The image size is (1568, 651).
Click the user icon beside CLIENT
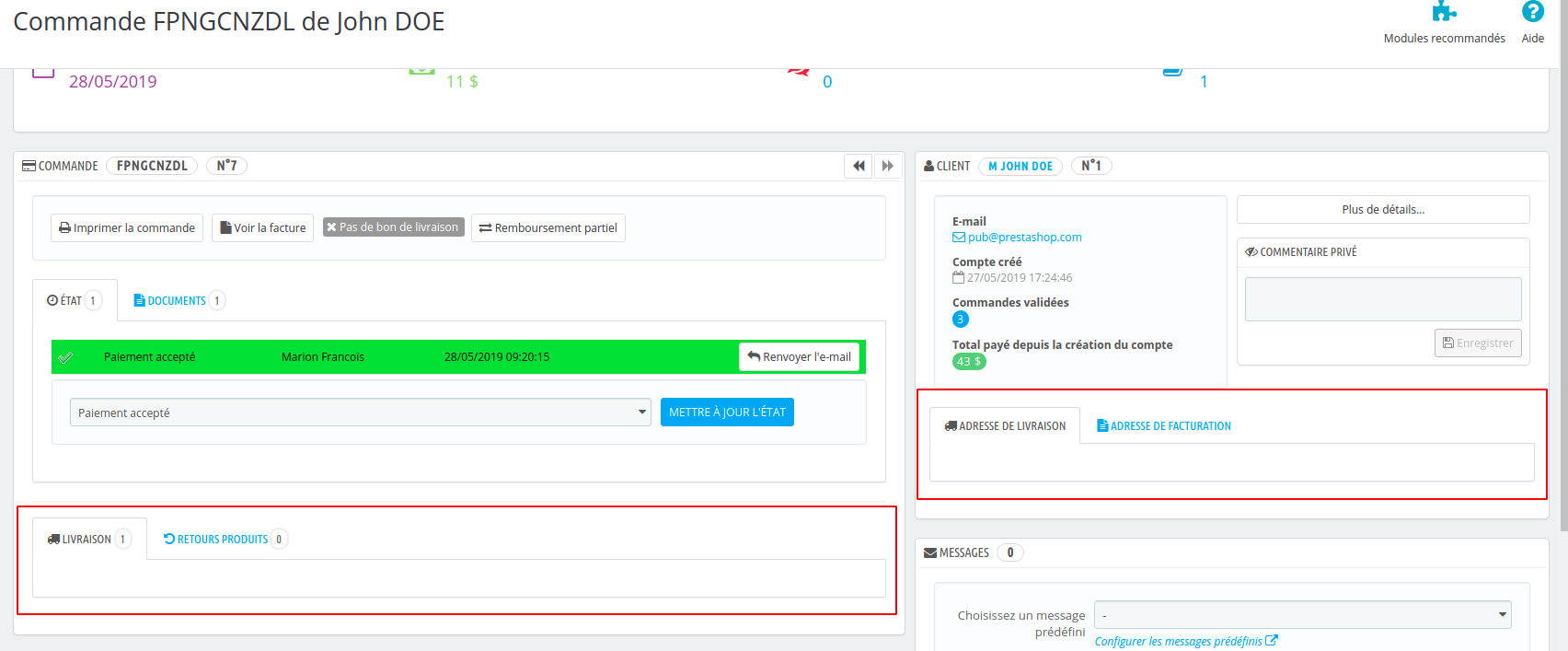click(x=929, y=166)
